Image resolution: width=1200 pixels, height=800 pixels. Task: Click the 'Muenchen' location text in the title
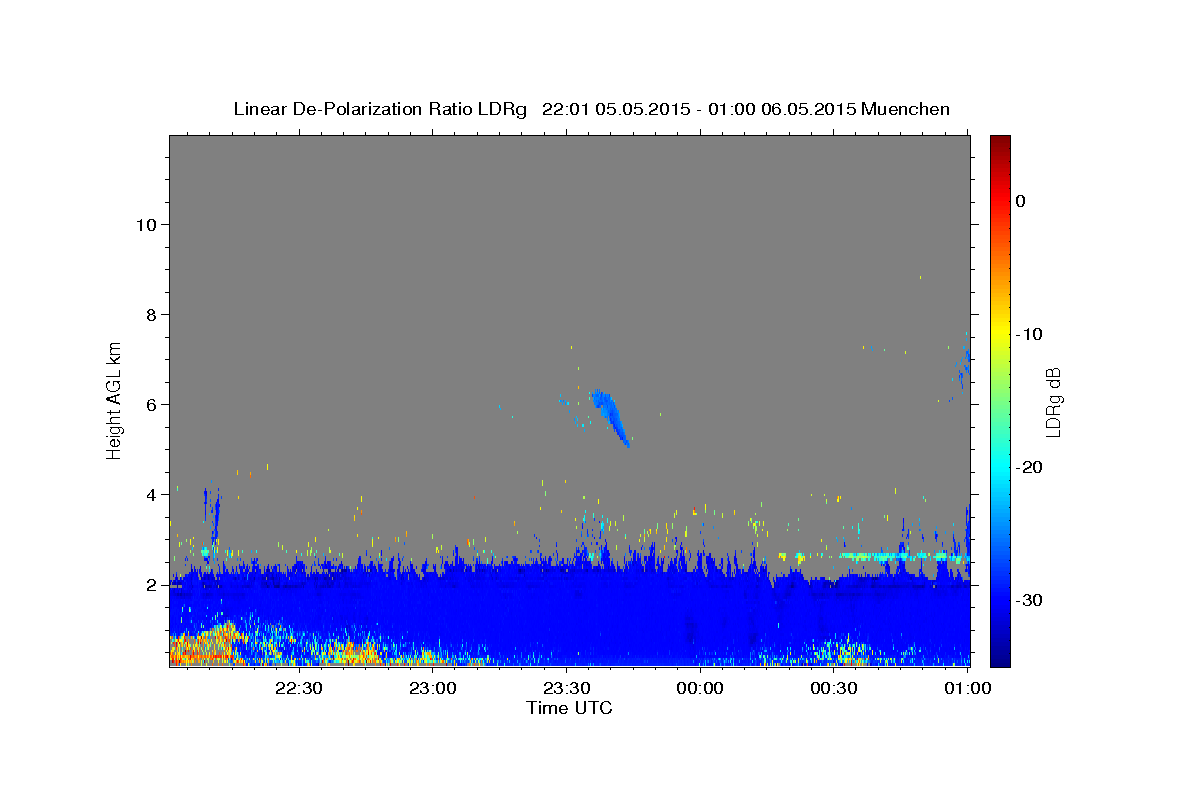coord(907,109)
